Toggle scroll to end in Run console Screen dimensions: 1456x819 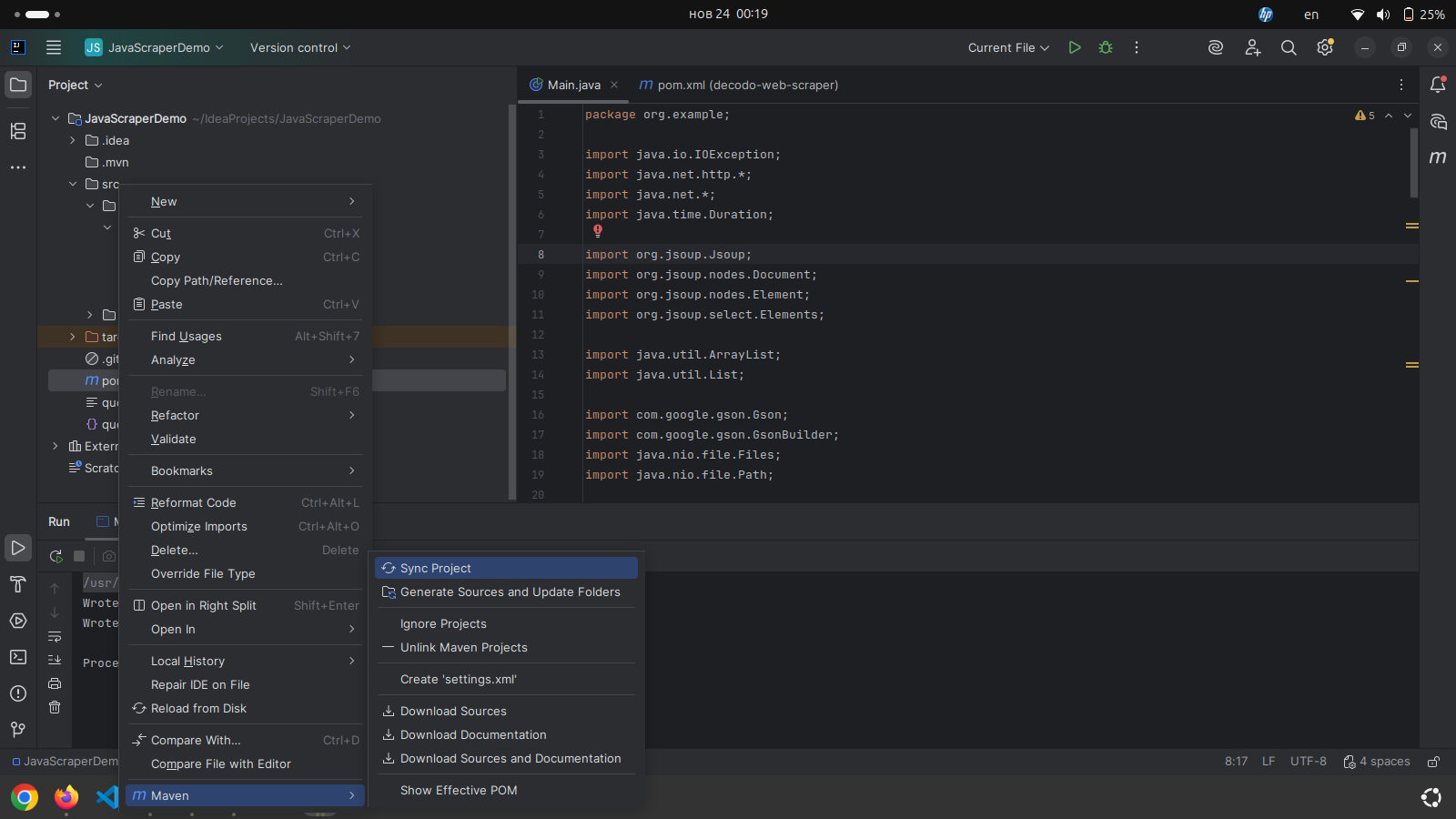pos(55,660)
